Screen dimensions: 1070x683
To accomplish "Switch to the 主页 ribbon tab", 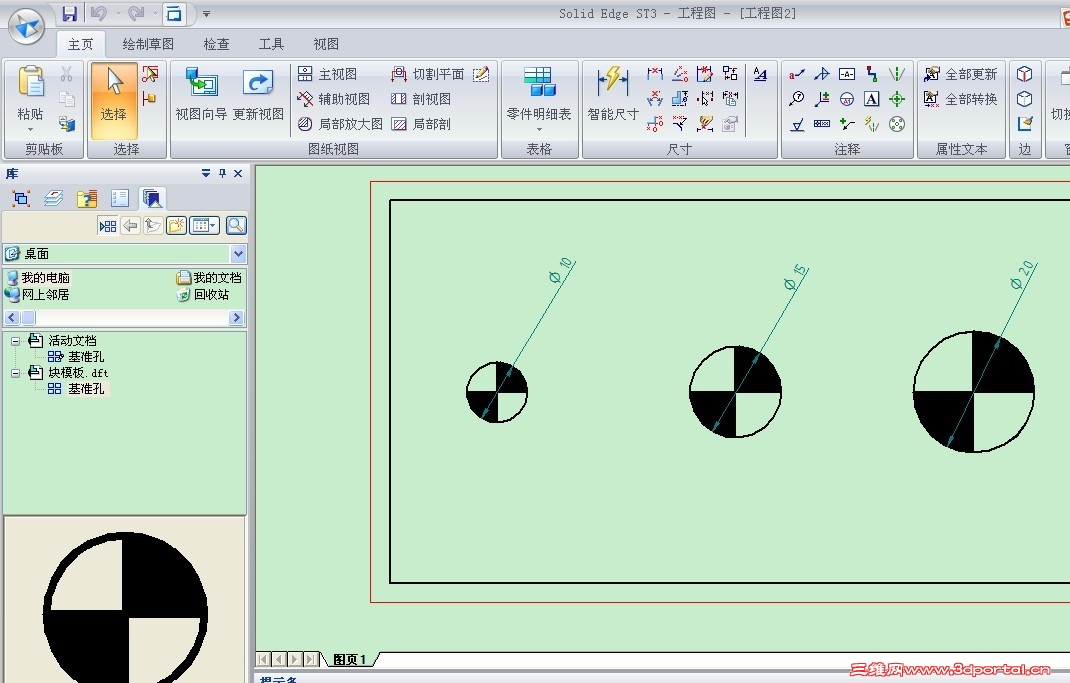I will [x=81, y=44].
